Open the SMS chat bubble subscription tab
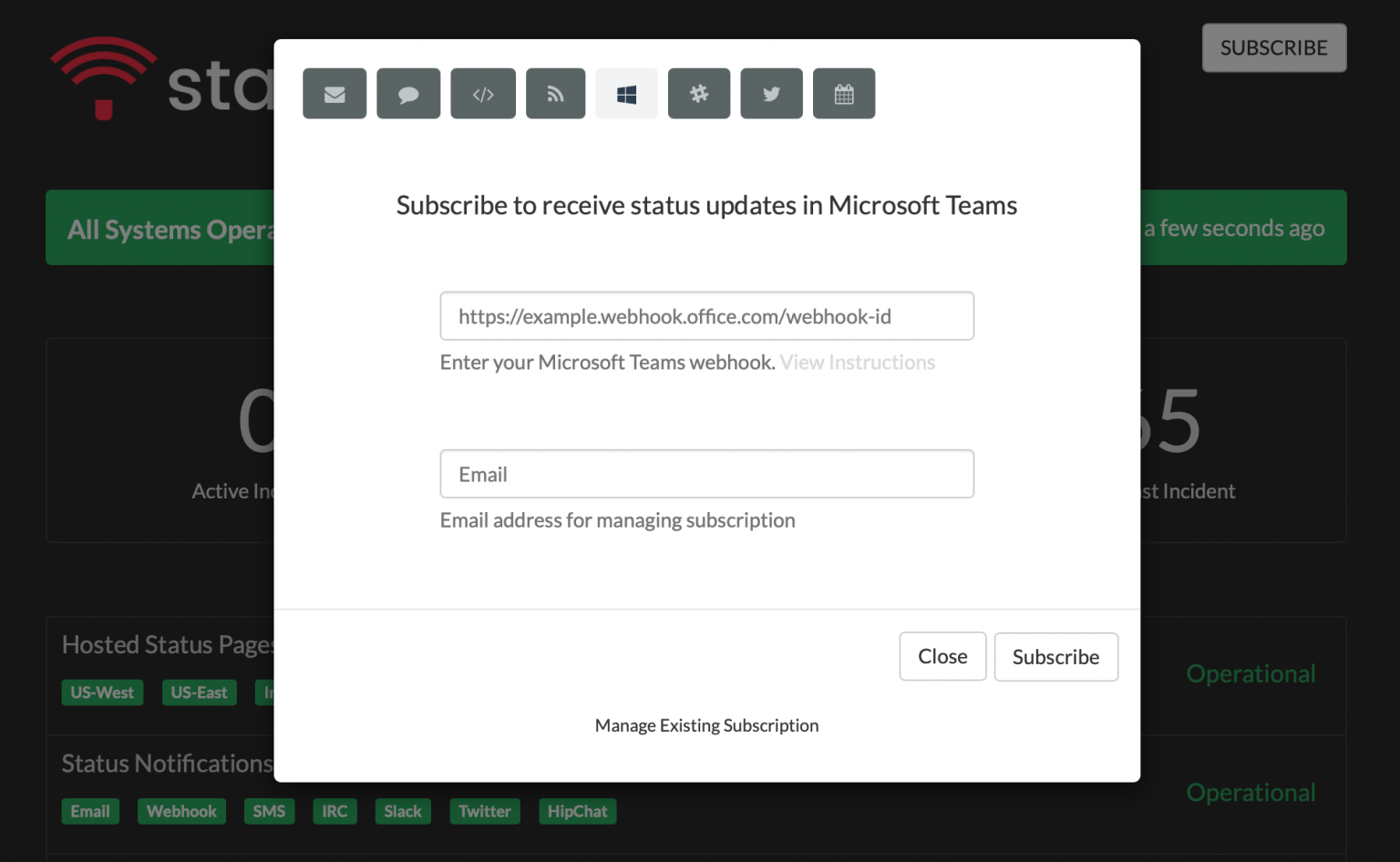Viewport: 1400px width, 862px height. coord(408,93)
